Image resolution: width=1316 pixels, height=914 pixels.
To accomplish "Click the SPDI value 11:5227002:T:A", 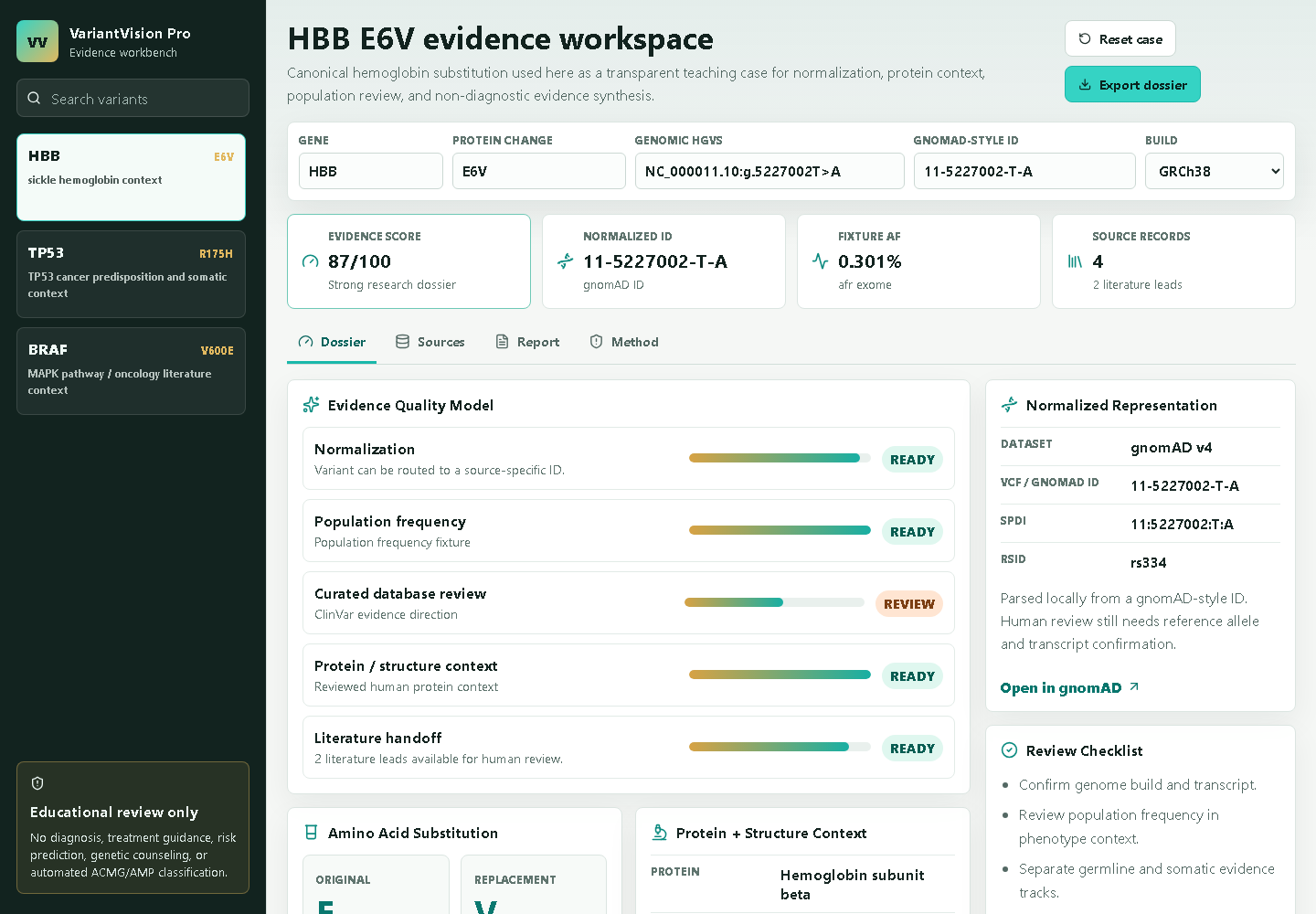I will pyautogui.click(x=1182, y=524).
